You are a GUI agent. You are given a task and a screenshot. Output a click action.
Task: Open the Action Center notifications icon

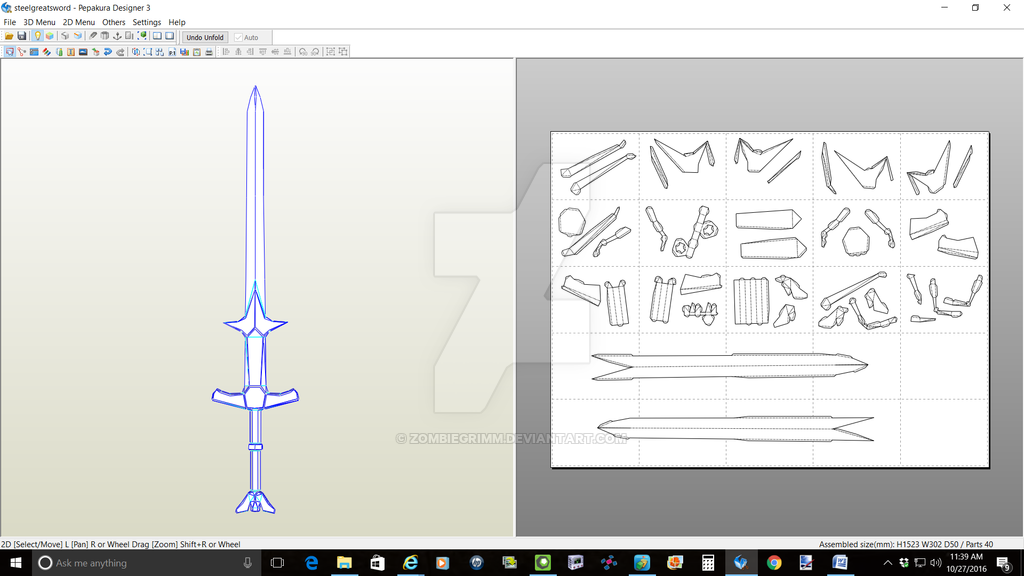click(1004, 562)
